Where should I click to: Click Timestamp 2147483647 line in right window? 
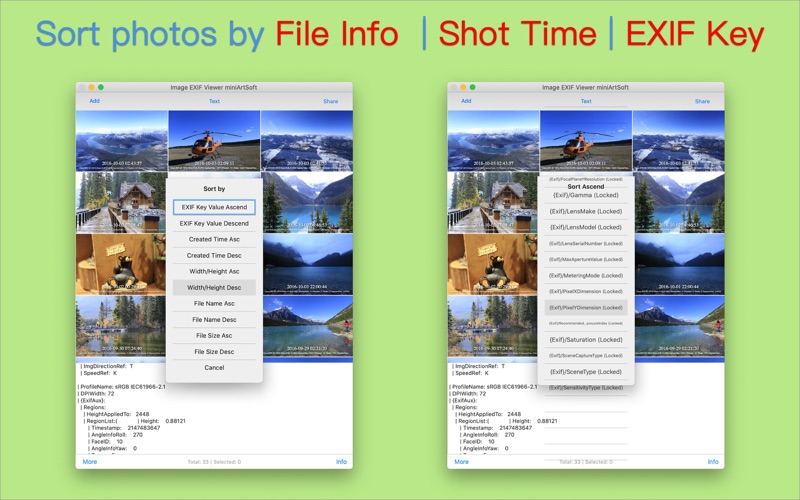[496, 428]
